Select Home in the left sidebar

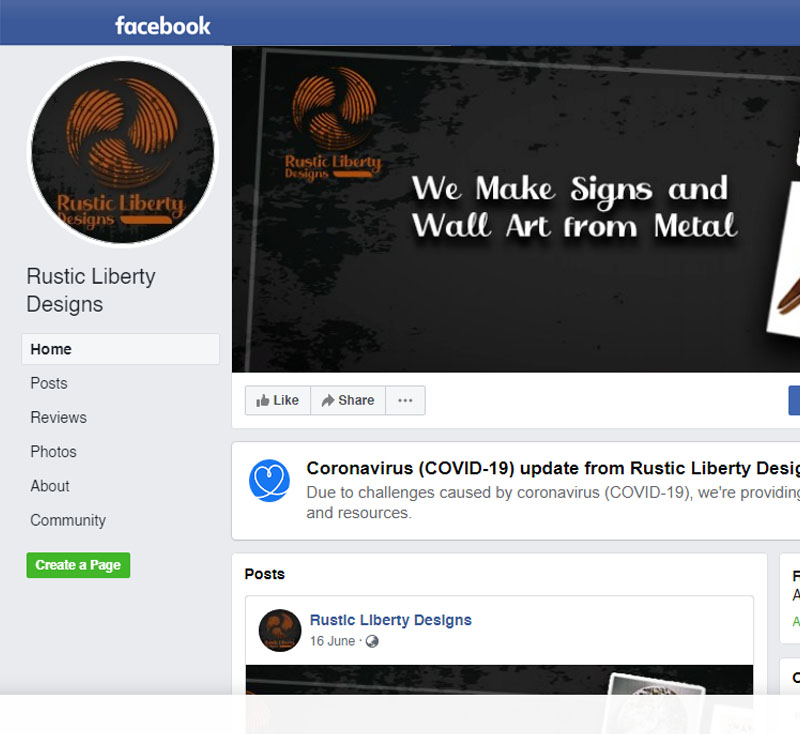(x=51, y=349)
